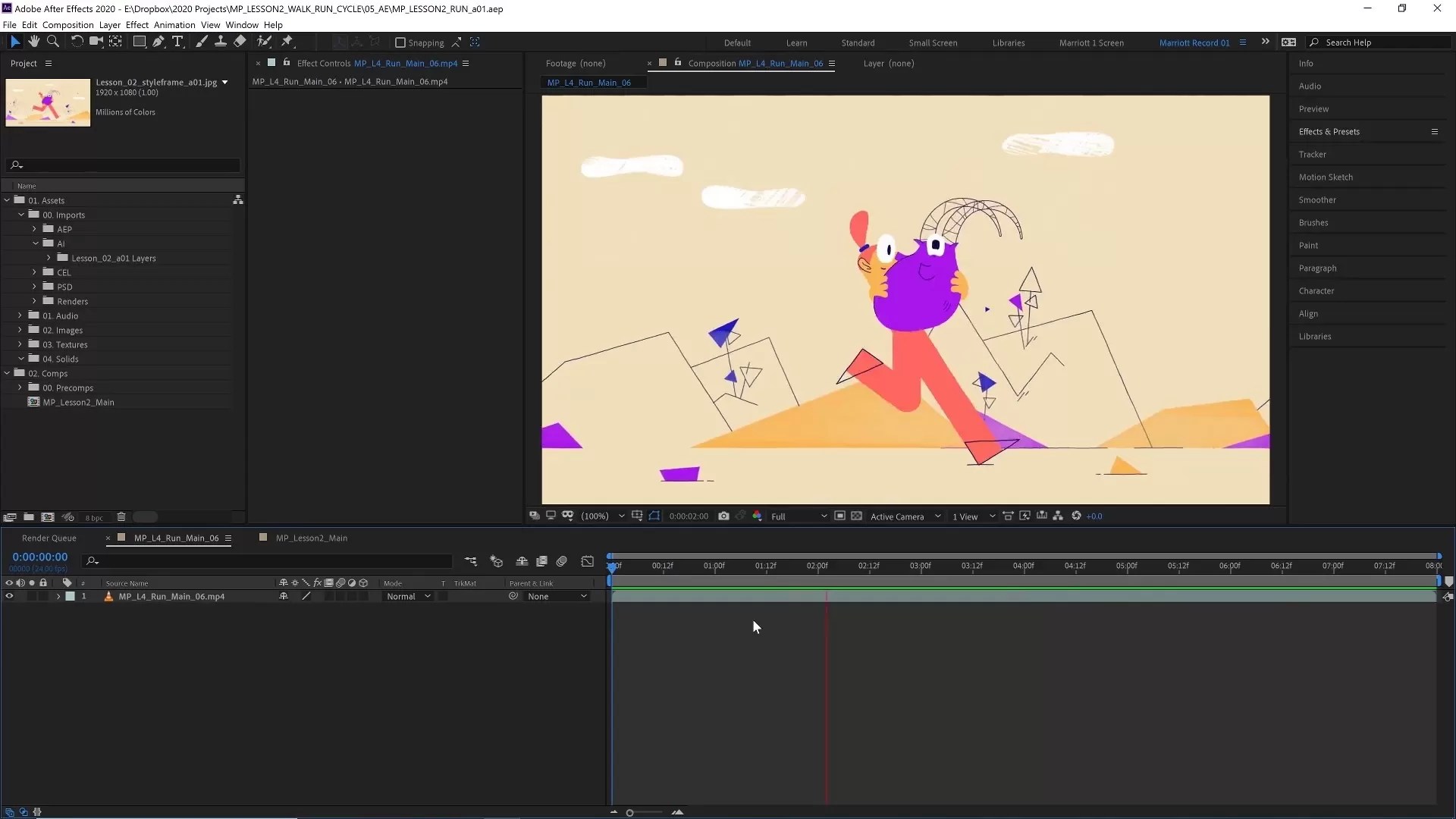Click the snapshot camera icon in viewer
This screenshot has width=1456, height=819.
[x=723, y=516]
